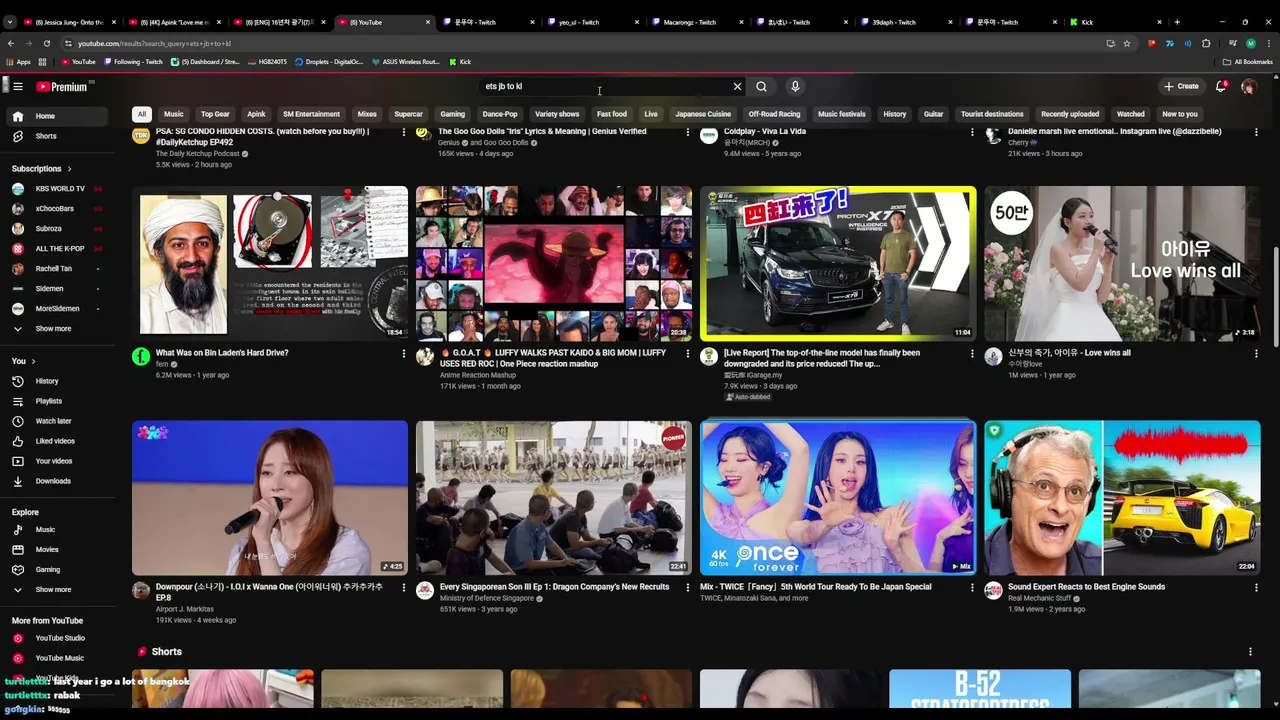Expand the Subscriptions section header
1280x720 pixels.
click(42, 169)
